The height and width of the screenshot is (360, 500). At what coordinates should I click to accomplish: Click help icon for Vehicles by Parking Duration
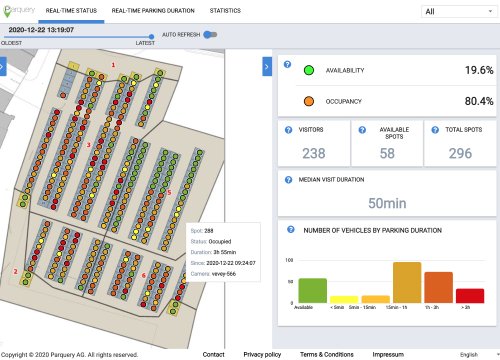(x=291, y=229)
